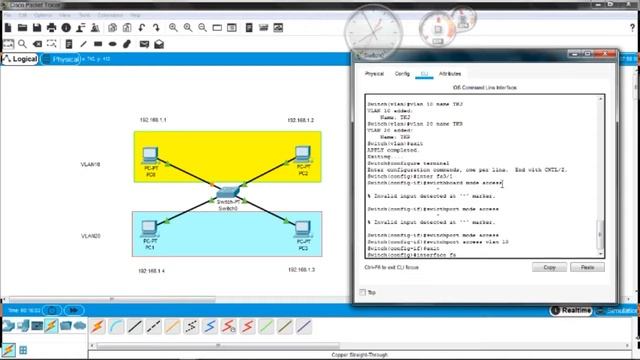Choose the Add Simple PDU envelope icon
This screenshot has height=360, width=640.
click(144, 44)
